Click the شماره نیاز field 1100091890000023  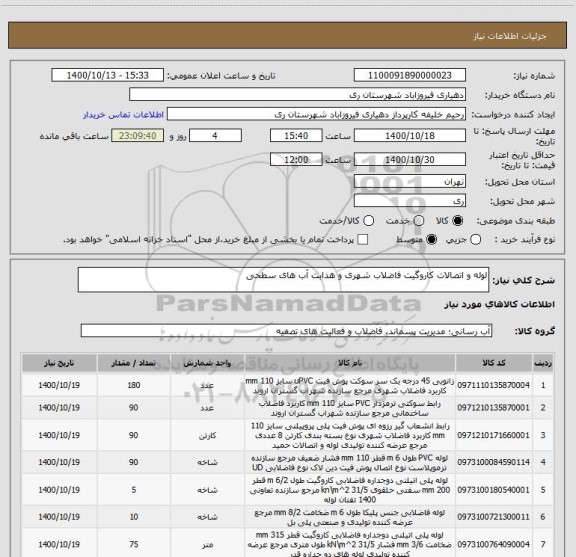click(x=410, y=75)
